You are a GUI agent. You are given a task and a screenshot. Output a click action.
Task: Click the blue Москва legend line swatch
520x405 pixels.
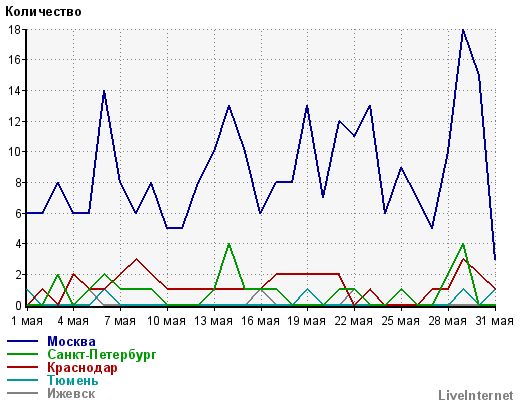(x=22, y=341)
